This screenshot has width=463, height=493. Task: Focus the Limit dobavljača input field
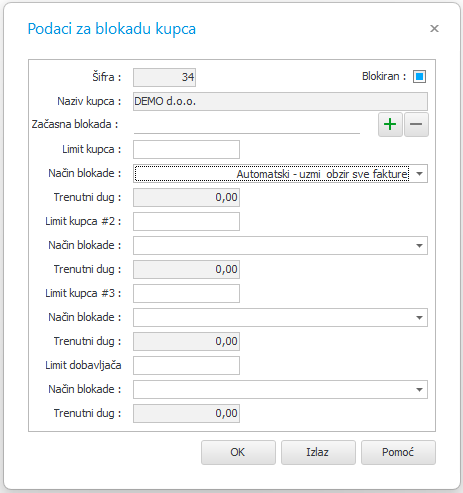(x=186, y=365)
